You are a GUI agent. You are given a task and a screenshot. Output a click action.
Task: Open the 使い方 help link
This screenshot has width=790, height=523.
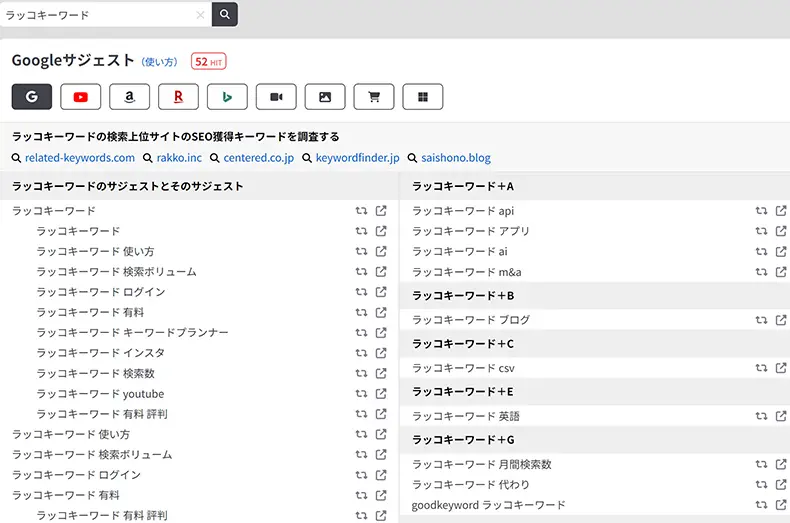159,62
